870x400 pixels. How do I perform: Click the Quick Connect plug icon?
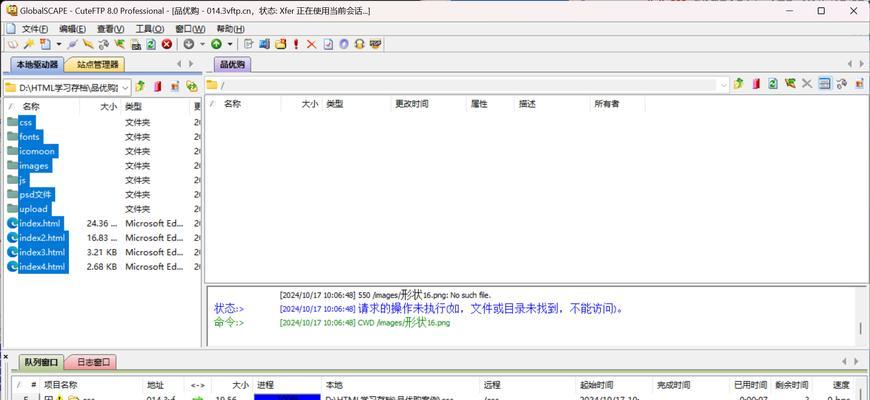point(73,44)
